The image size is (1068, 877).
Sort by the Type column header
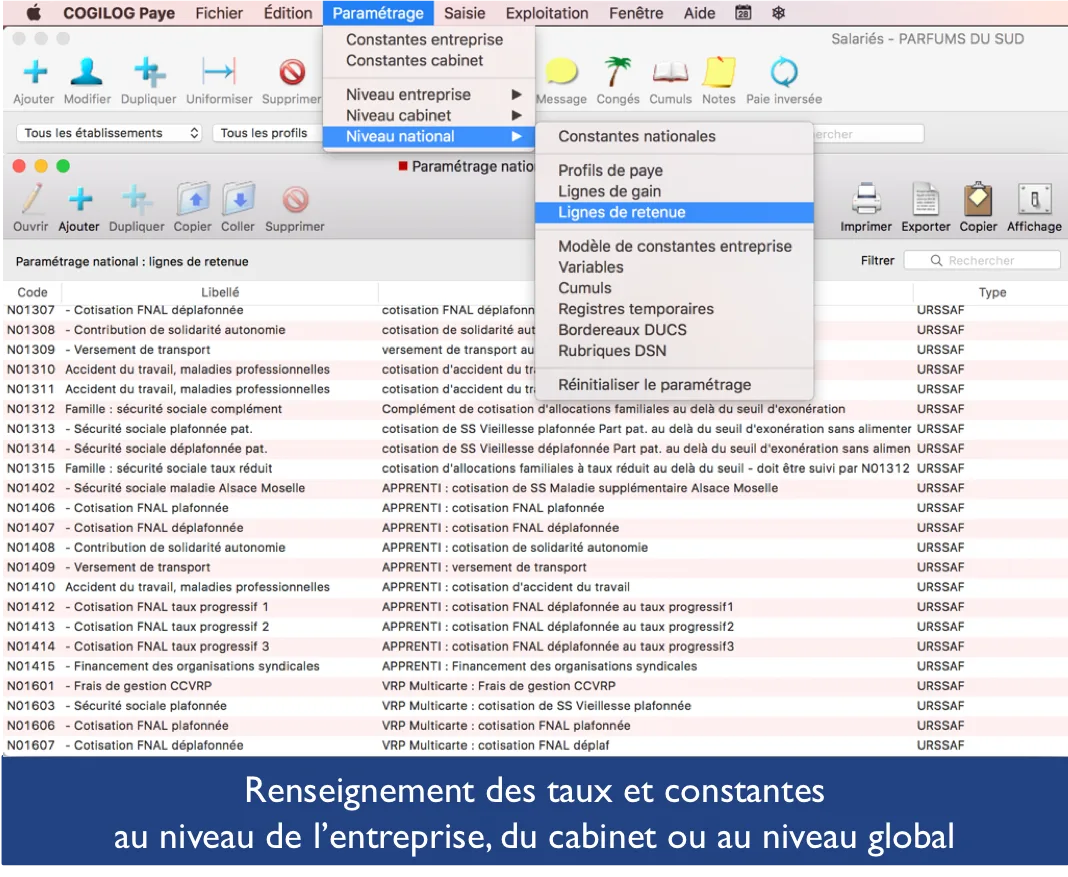pos(992,292)
